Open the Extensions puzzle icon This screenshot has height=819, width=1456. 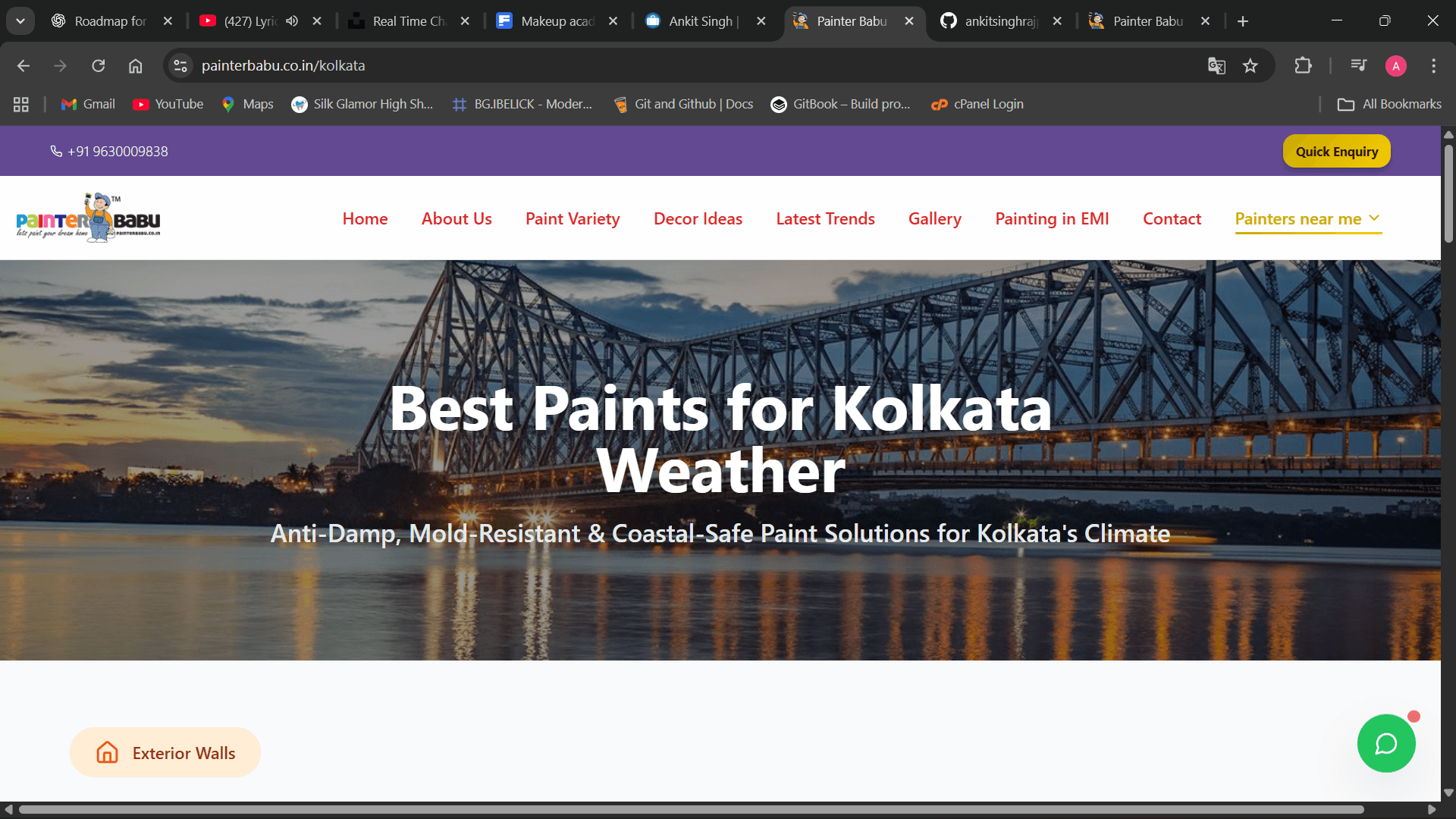coord(1303,66)
